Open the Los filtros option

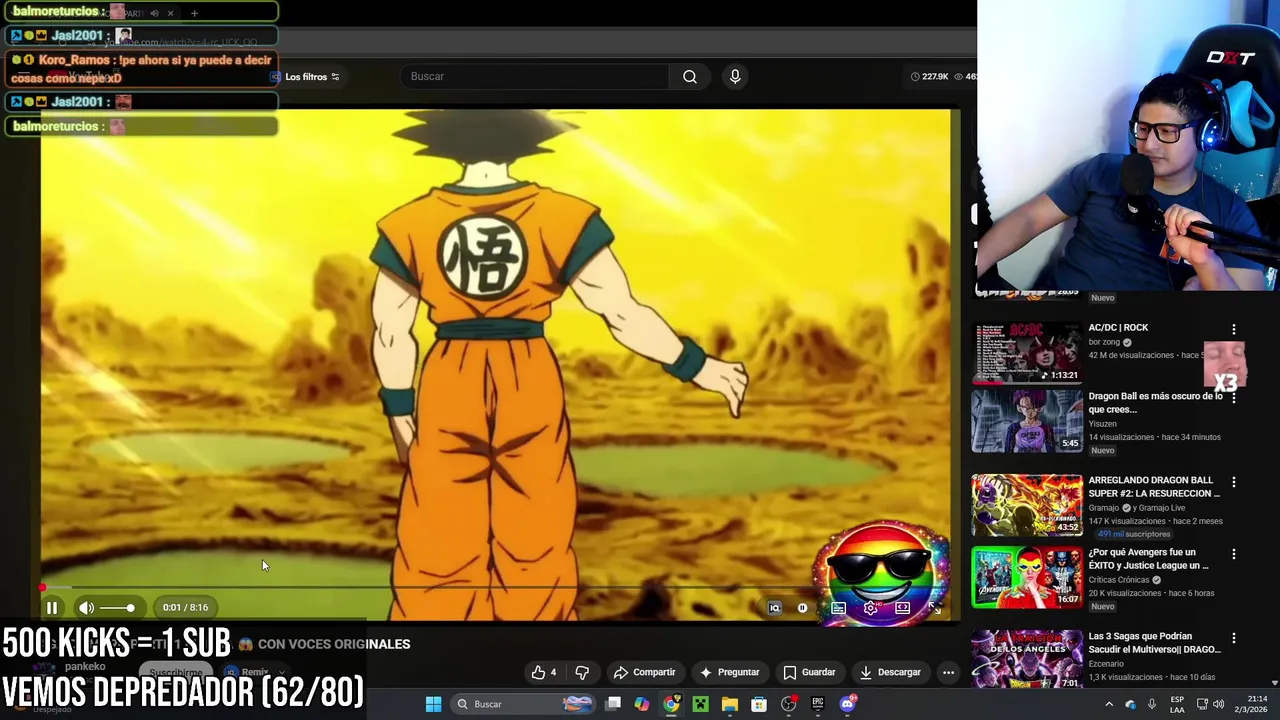pos(305,77)
